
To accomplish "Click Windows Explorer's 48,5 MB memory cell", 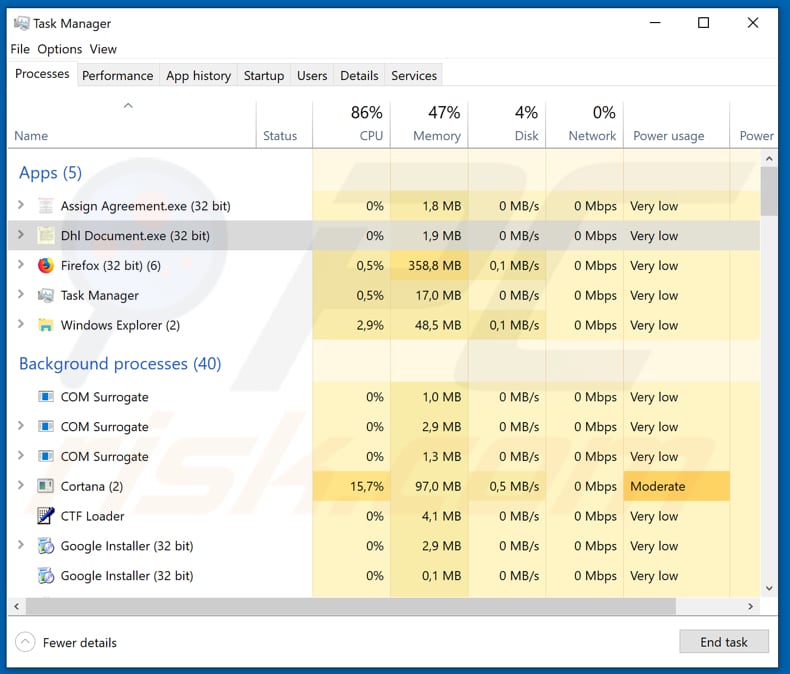I will pyautogui.click(x=429, y=325).
